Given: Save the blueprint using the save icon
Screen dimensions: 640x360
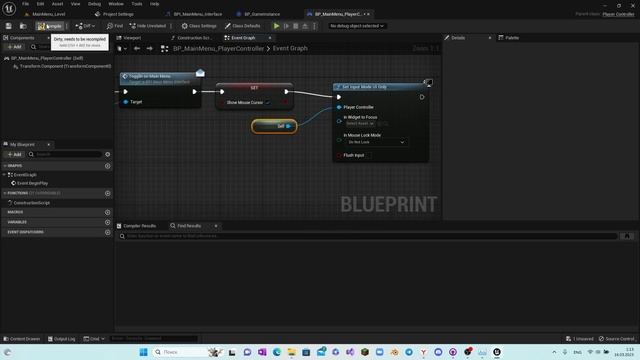Looking at the screenshot, I should point(9,26).
